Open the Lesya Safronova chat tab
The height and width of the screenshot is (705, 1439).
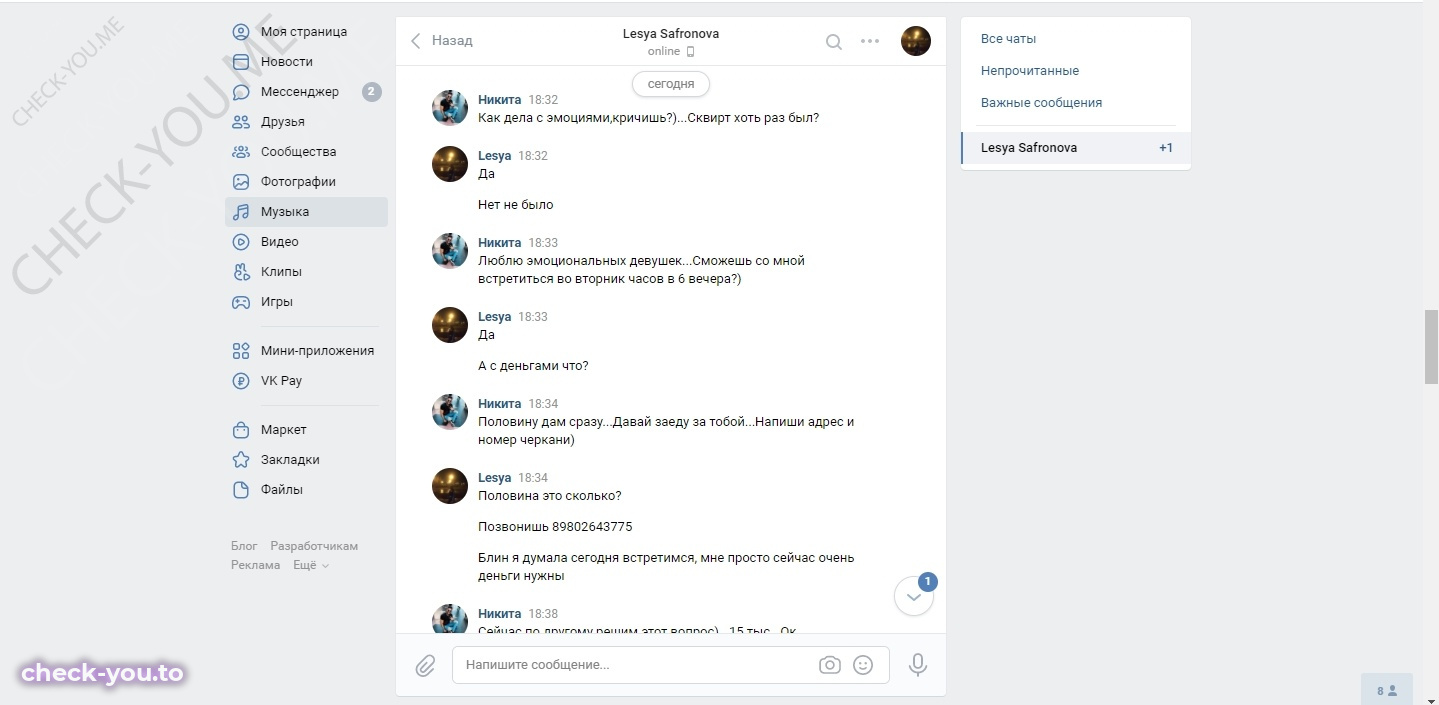point(1076,148)
